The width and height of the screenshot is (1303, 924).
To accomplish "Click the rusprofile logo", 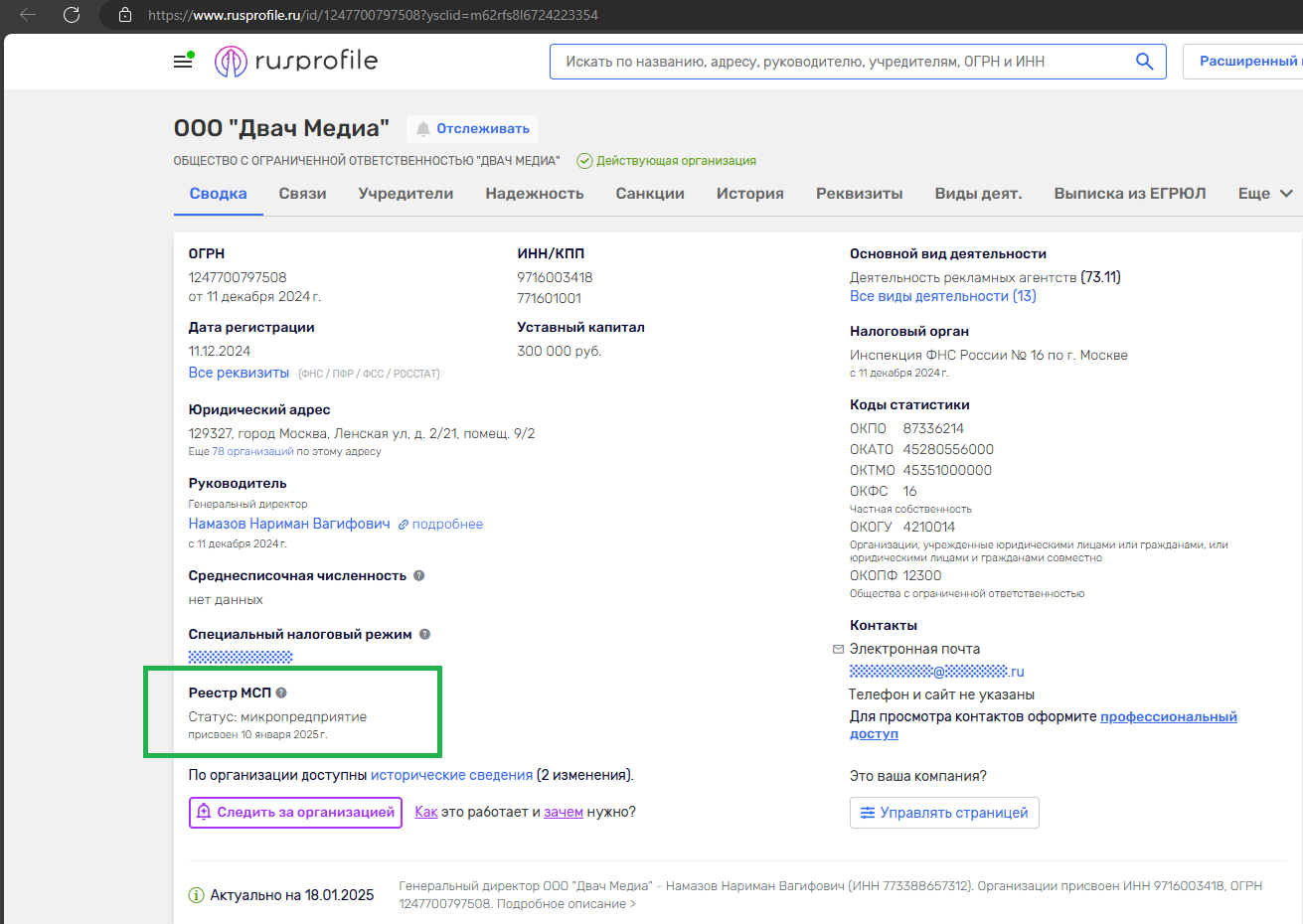I will pos(296,62).
